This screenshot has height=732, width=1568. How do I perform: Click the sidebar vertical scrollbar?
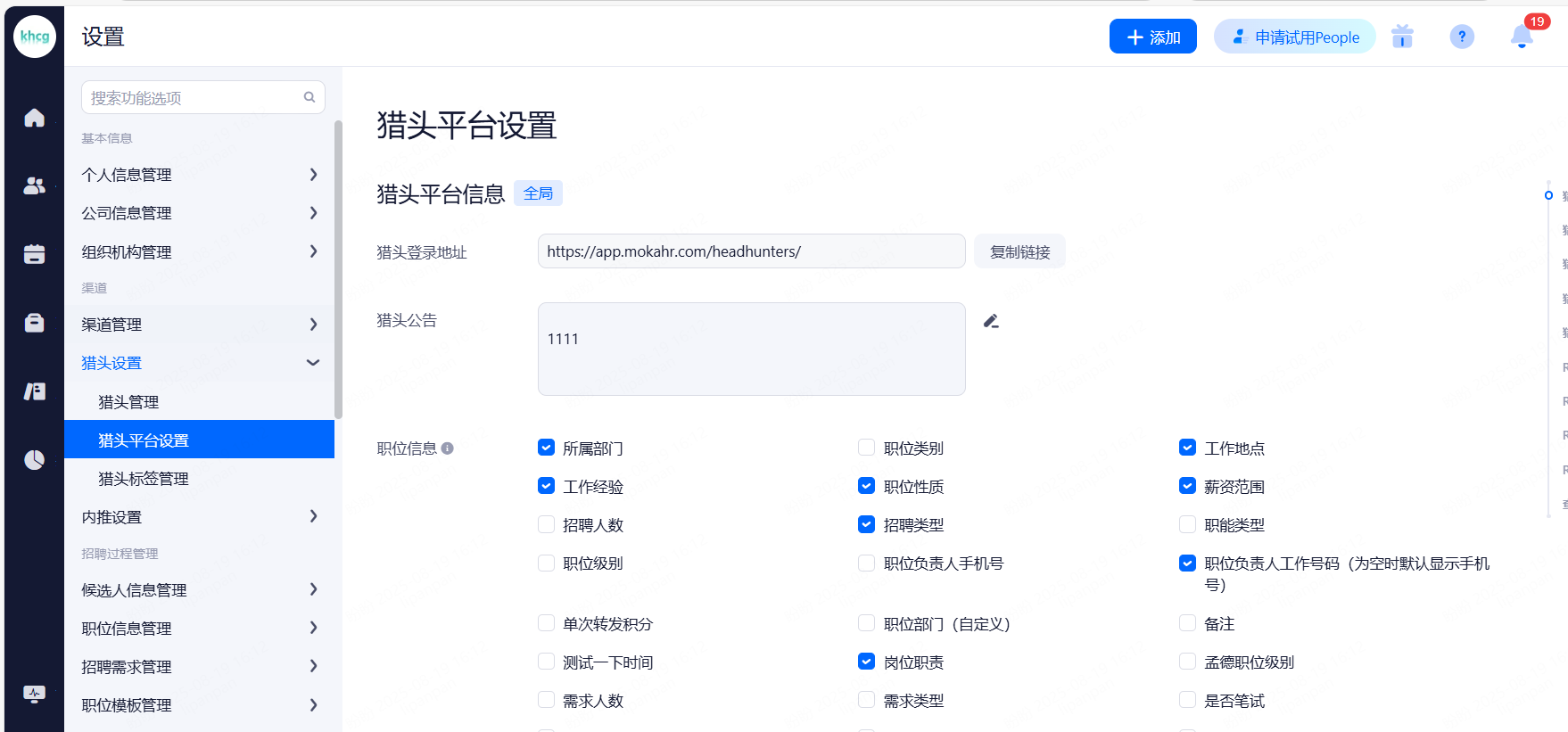click(x=338, y=267)
